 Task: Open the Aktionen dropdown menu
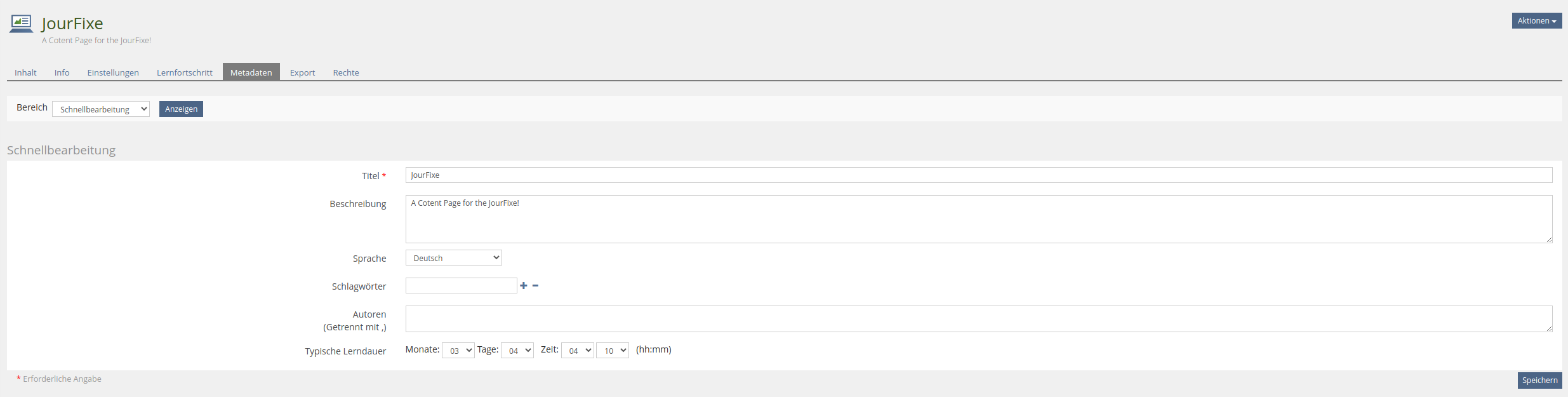point(1536,21)
